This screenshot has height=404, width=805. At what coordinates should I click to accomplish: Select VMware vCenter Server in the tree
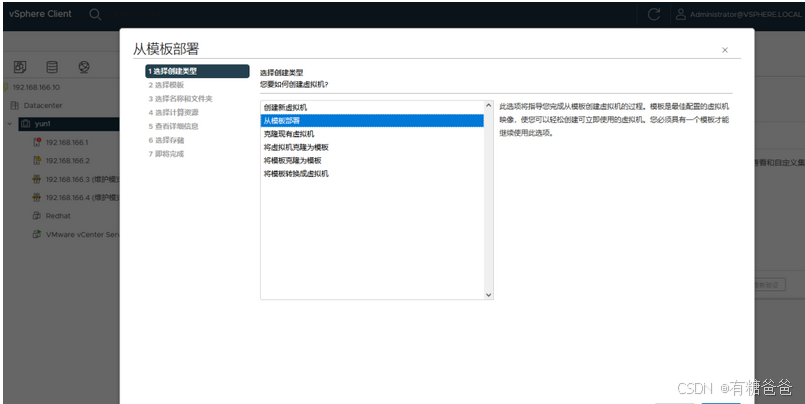coord(82,234)
